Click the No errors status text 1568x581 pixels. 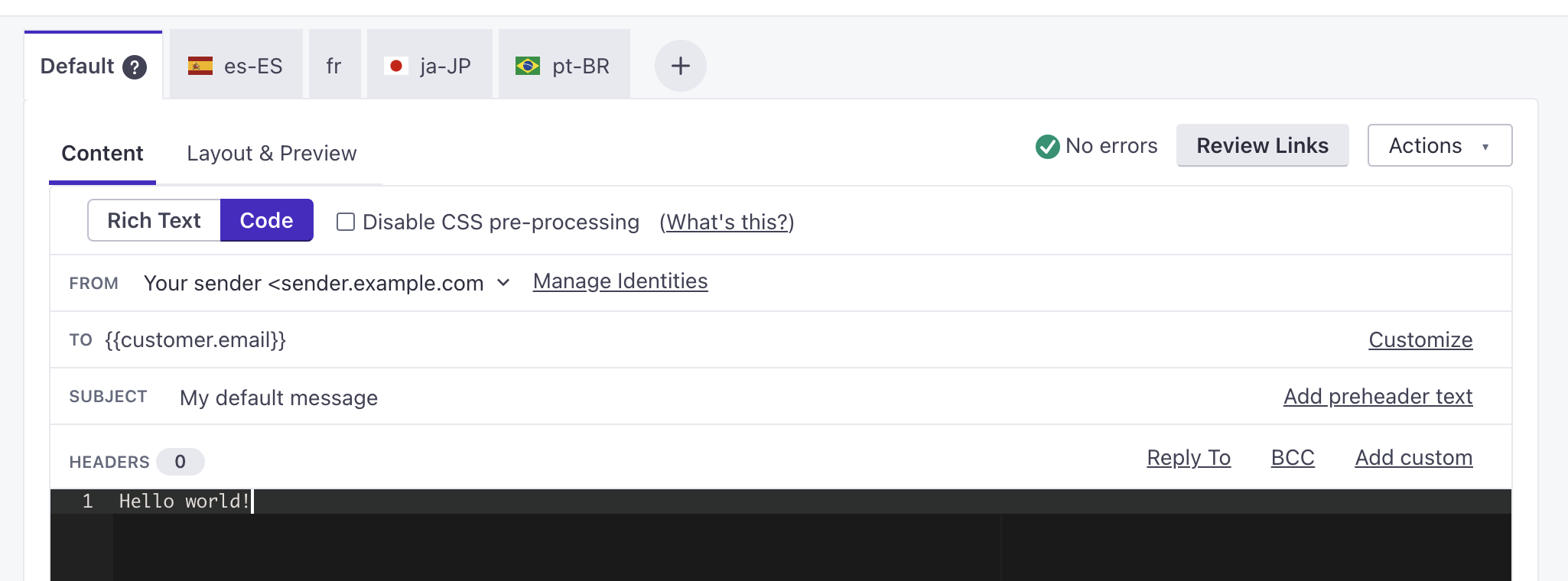click(1111, 146)
